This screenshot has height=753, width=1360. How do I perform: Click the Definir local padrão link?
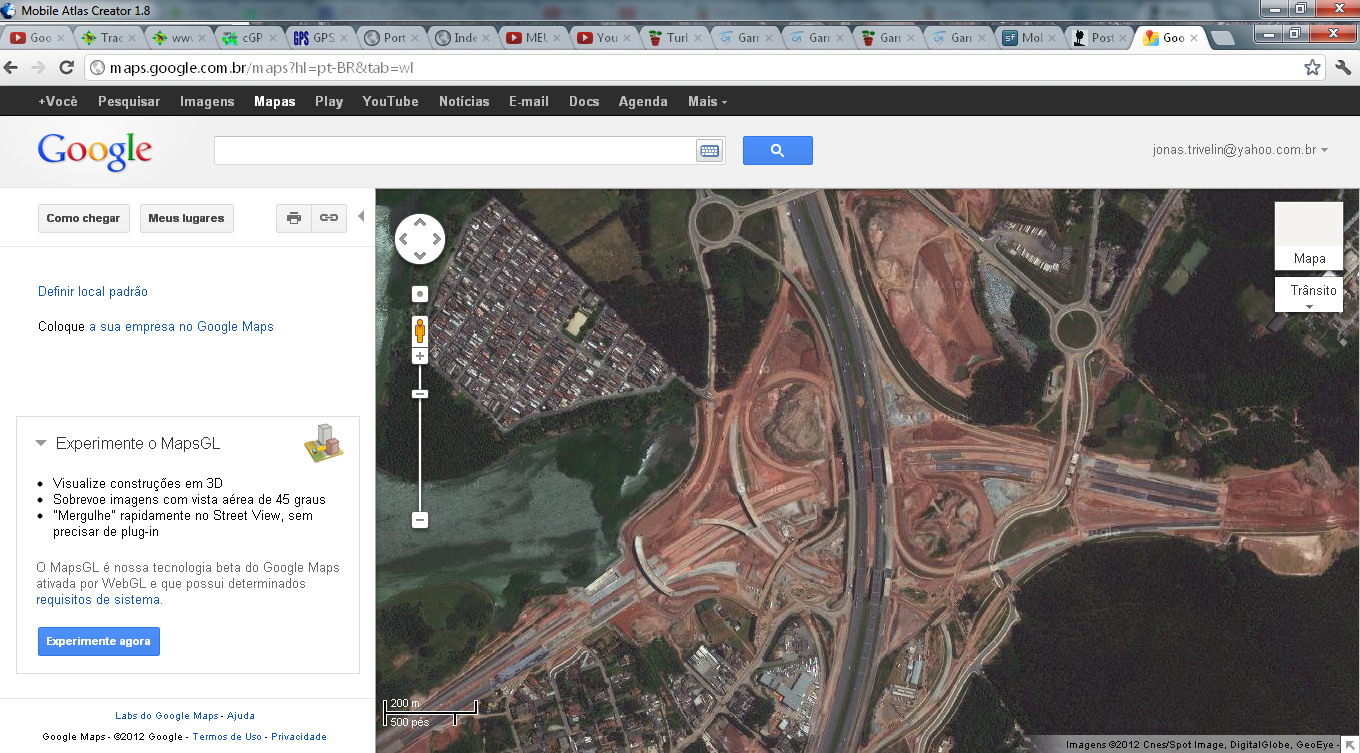(93, 292)
